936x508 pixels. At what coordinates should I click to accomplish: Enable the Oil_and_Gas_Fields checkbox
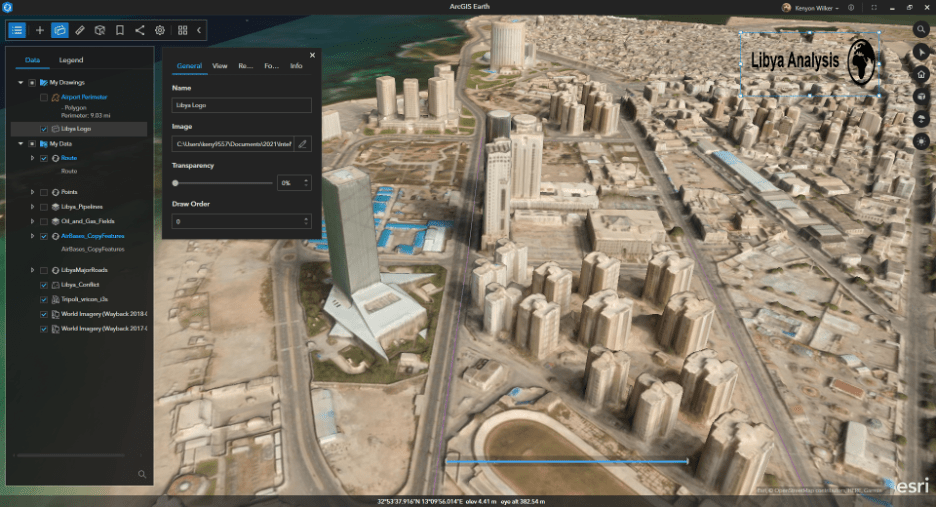click(x=44, y=221)
